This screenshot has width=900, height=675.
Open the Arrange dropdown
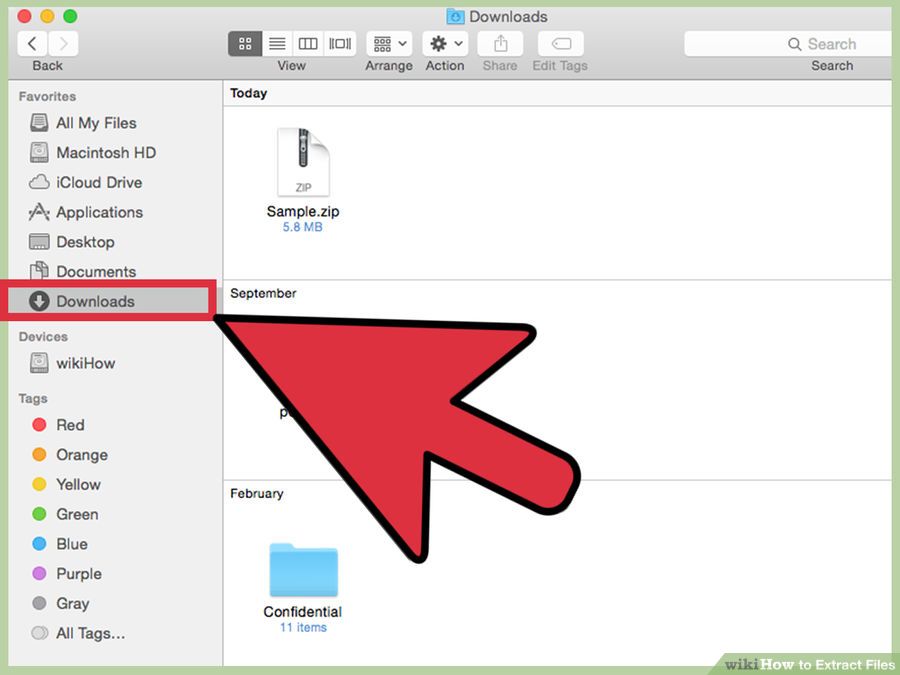(389, 44)
